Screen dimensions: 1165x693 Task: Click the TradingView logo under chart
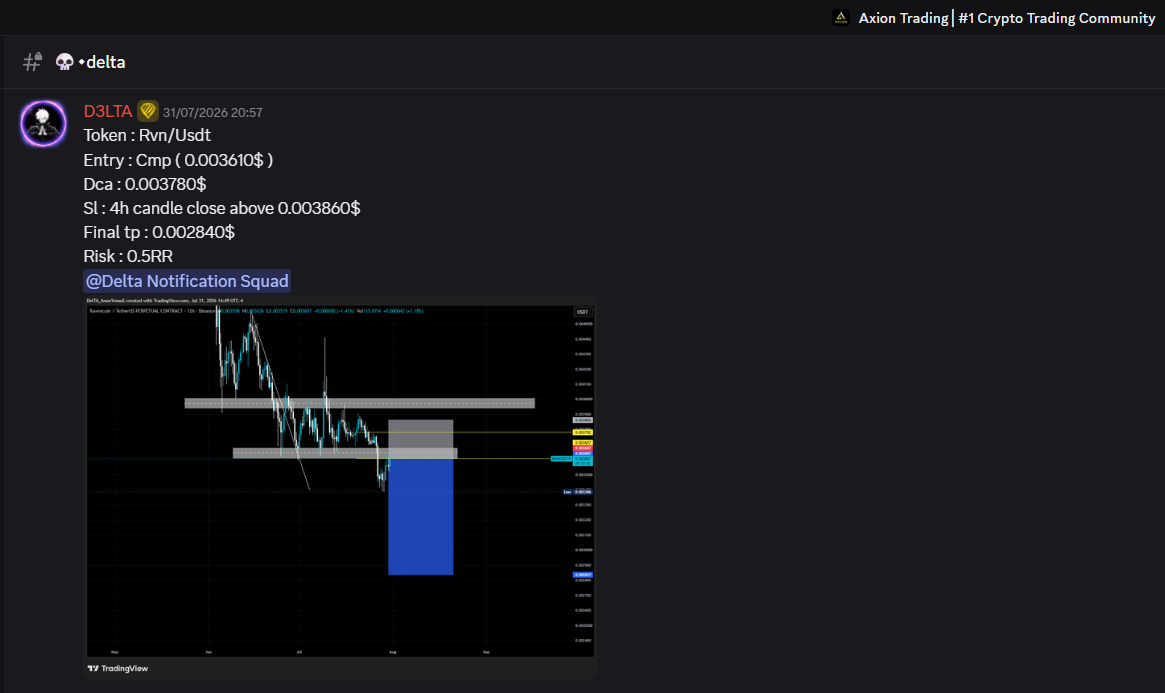(117, 668)
